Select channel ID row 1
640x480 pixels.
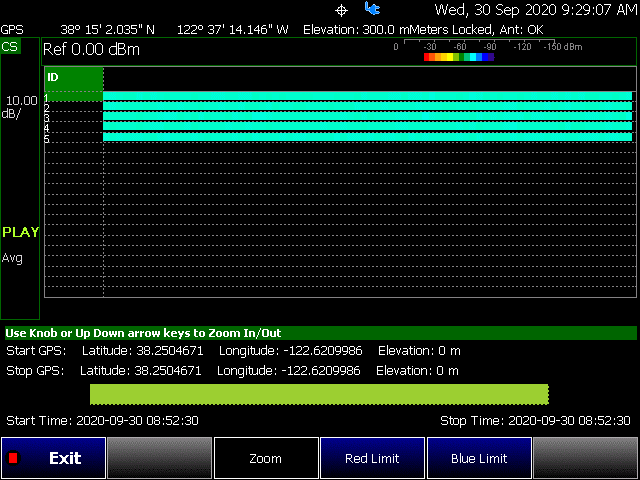tap(338, 96)
